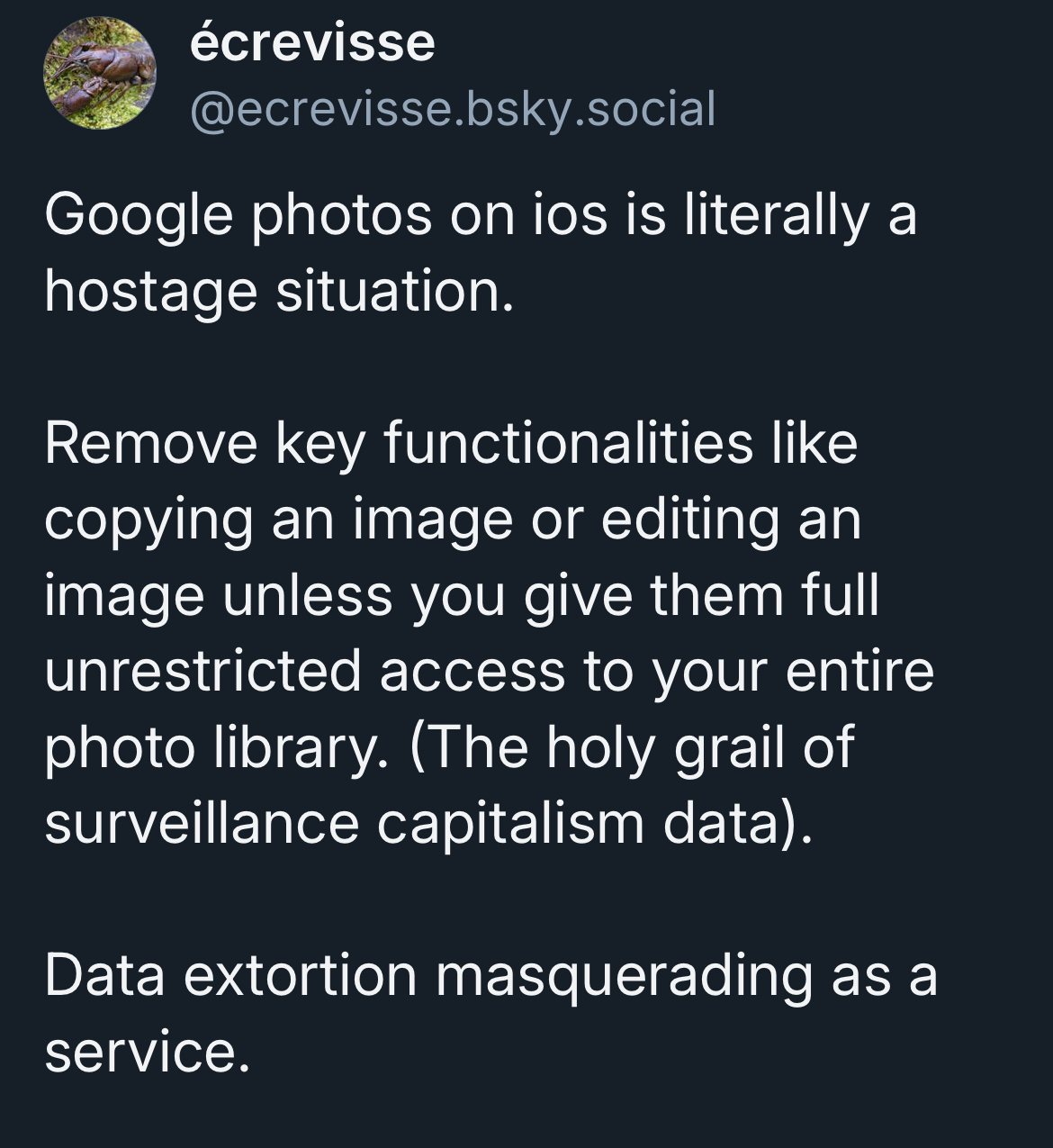Viewport: 1053px width, 1148px height.
Task: Click the word 'extortion' in the post
Action: 301,975
